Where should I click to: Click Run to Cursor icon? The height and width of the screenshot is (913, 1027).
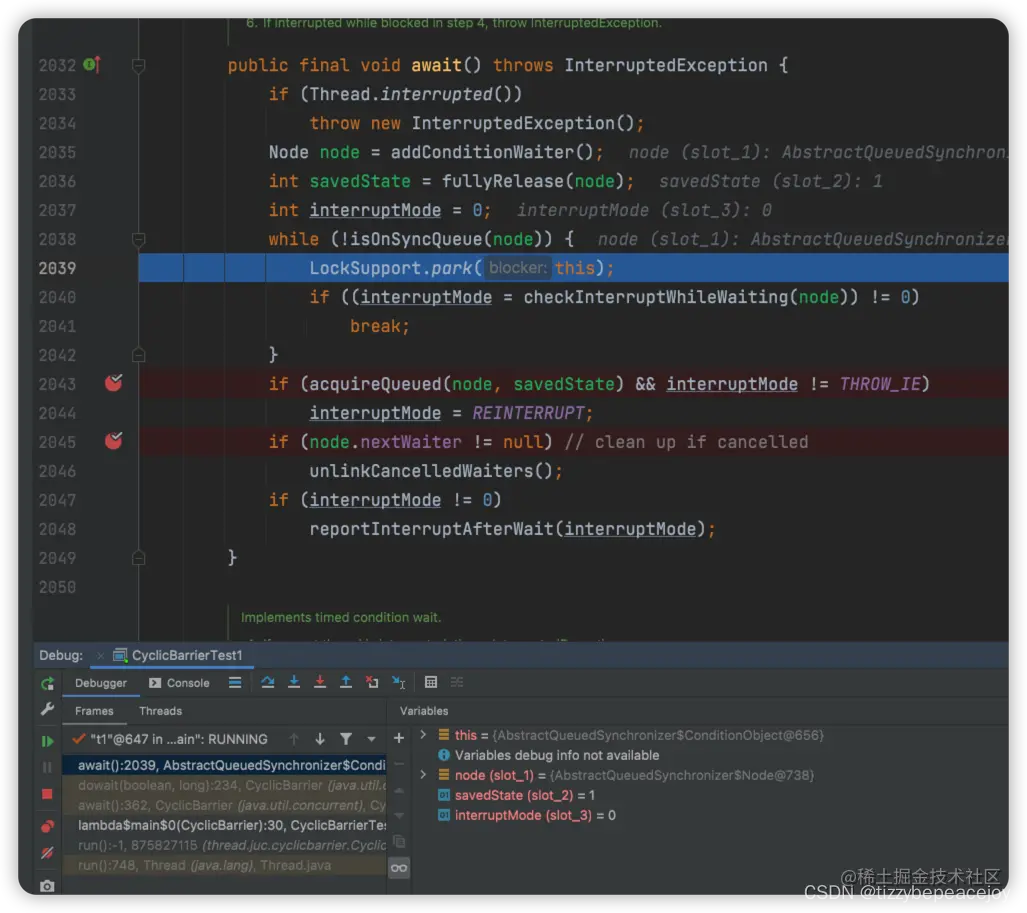click(398, 682)
